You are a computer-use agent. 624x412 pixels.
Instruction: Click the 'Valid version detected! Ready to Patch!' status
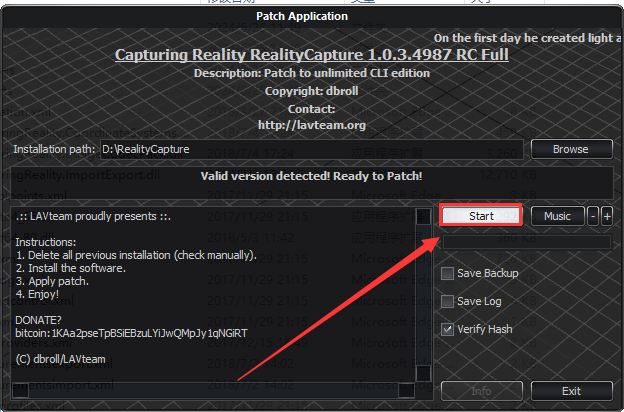click(x=312, y=176)
